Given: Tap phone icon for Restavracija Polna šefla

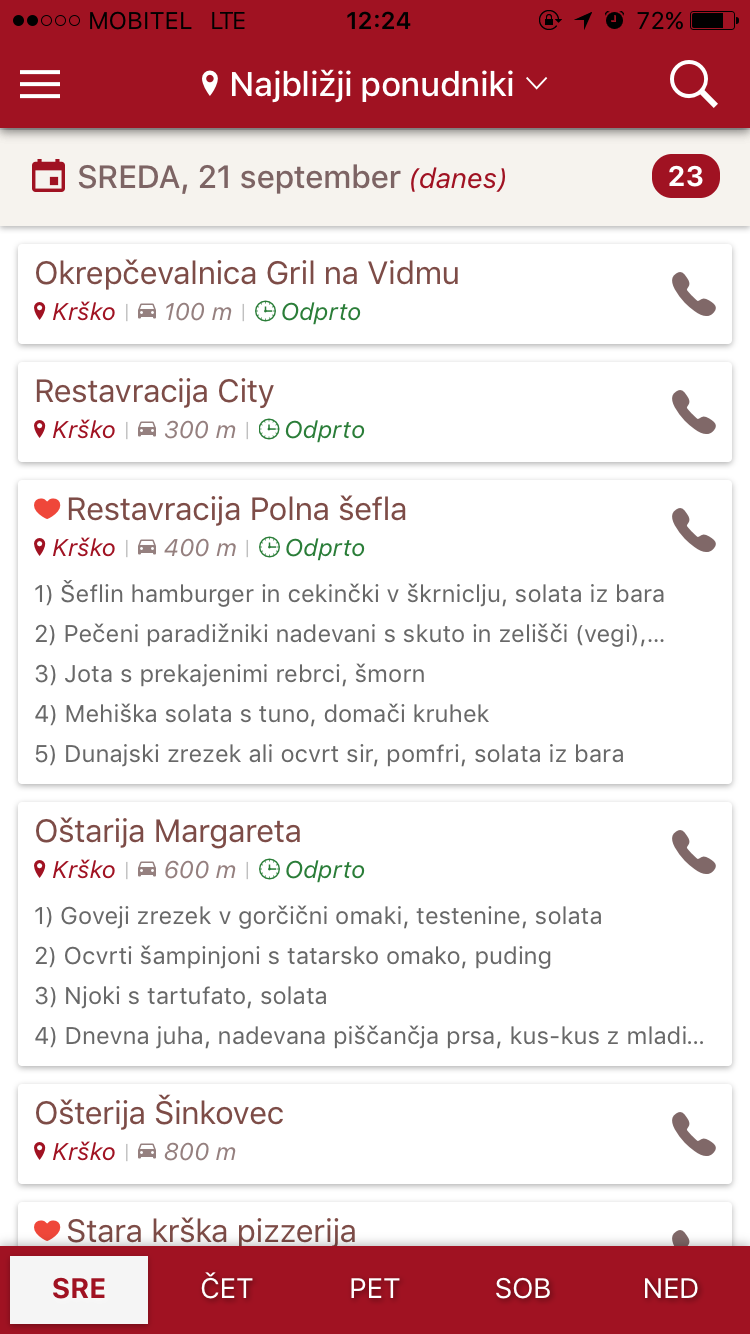Looking at the screenshot, I should click(693, 530).
